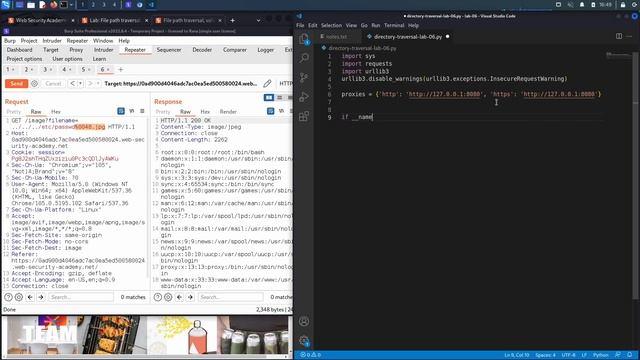This screenshot has height=360, width=640.
Task: Open VS Code Run and Debug icon
Action: (x=304, y=97)
